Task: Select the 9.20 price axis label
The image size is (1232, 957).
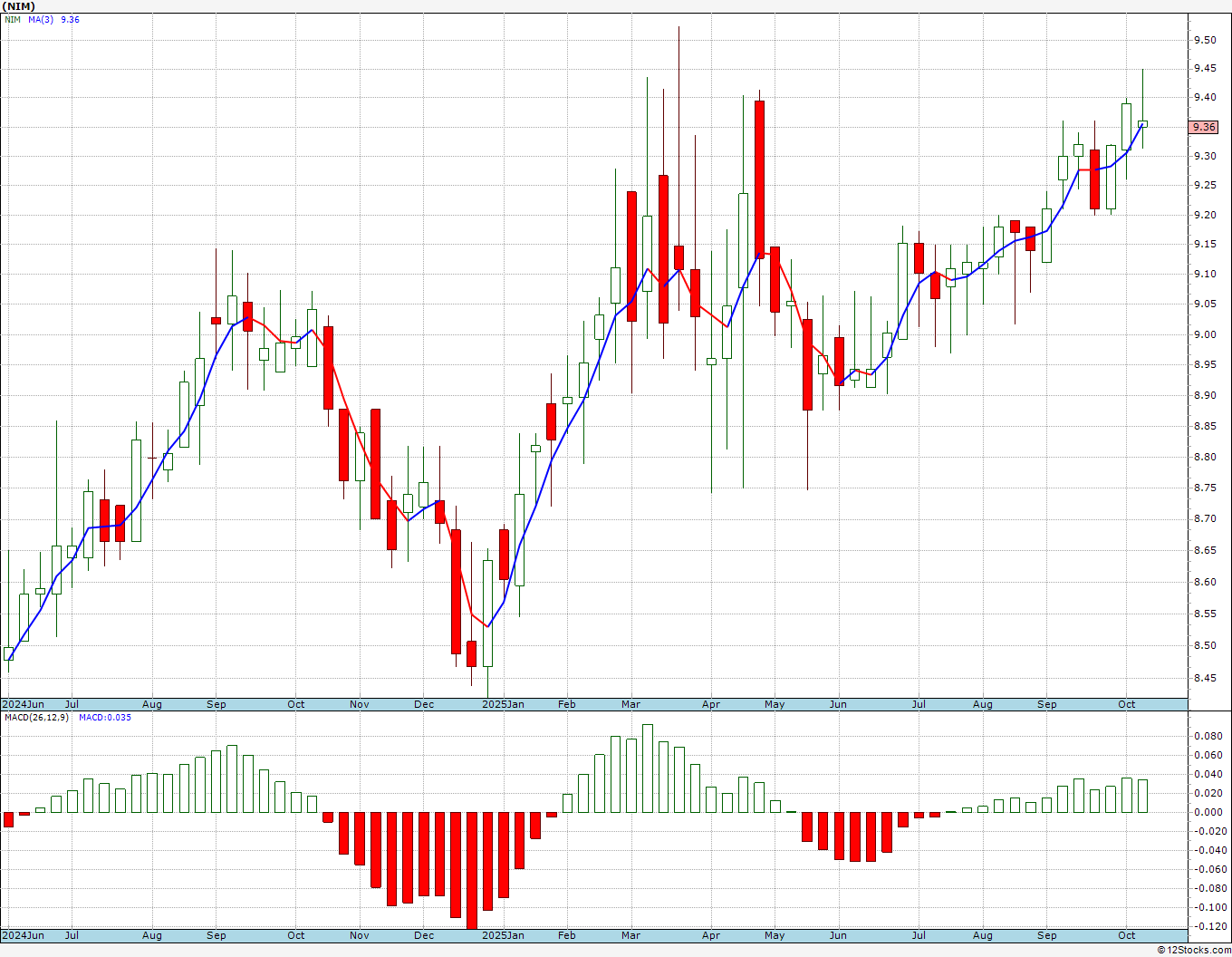Action: (1205, 216)
